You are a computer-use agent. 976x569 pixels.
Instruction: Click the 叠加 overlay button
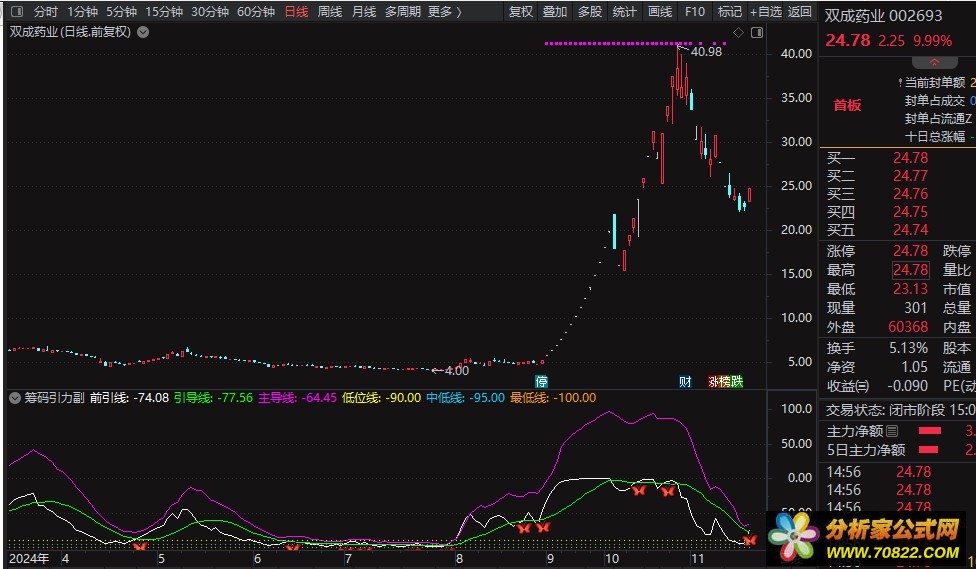[555, 11]
